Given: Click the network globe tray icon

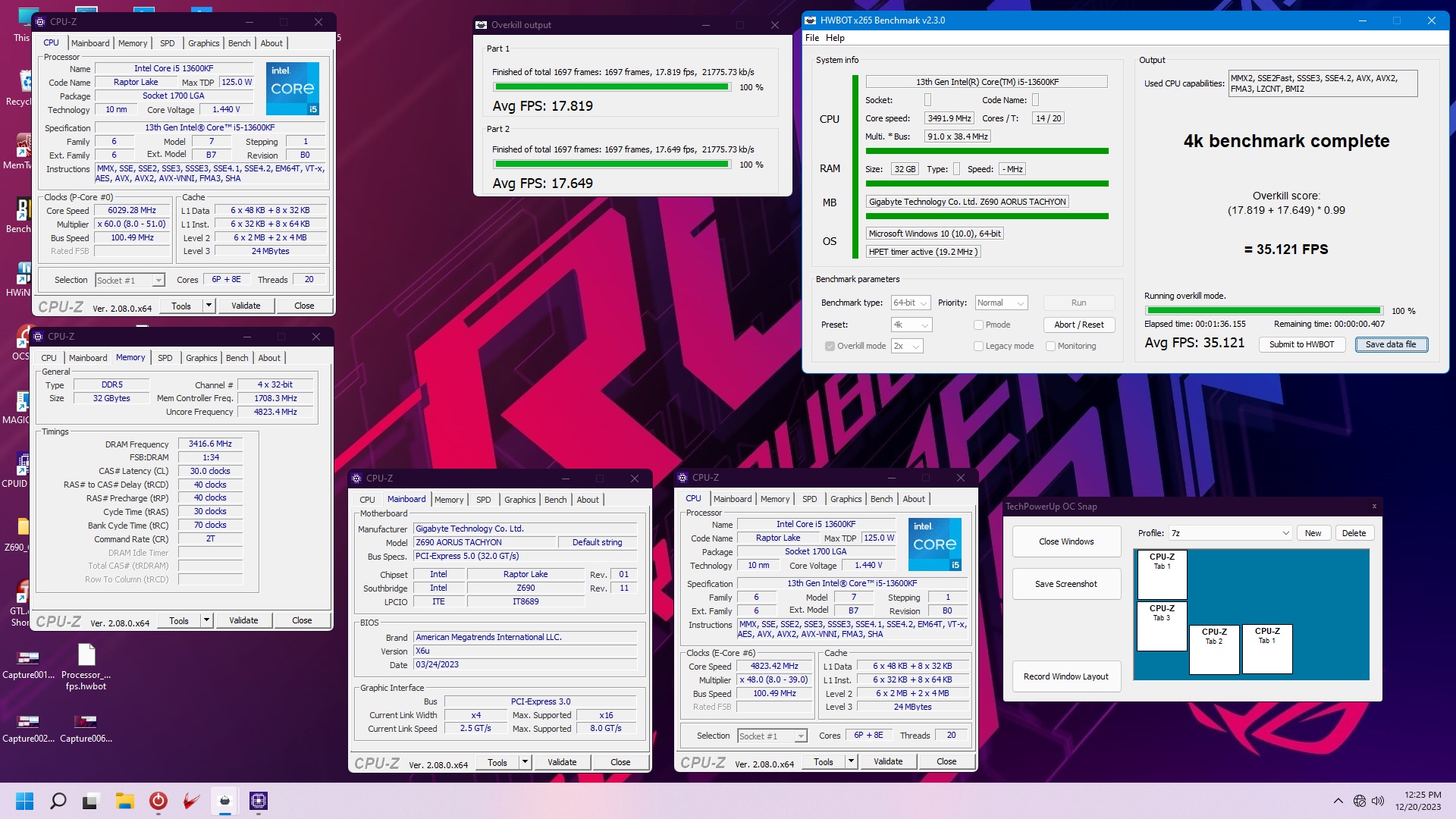Looking at the screenshot, I should [1360, 801].
